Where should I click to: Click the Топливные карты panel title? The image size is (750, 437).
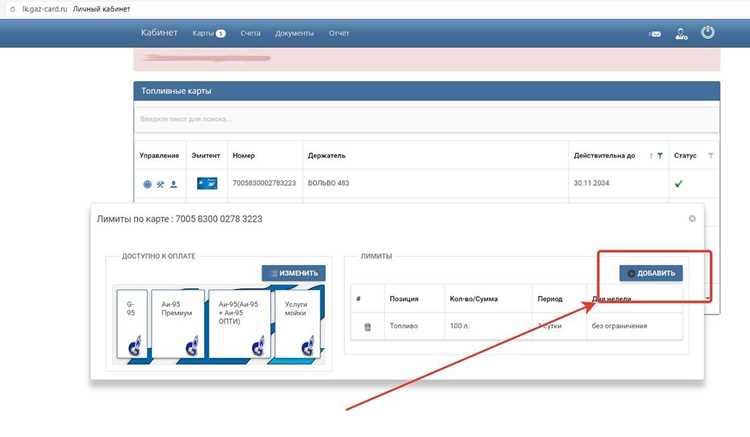tap(176, 91)
